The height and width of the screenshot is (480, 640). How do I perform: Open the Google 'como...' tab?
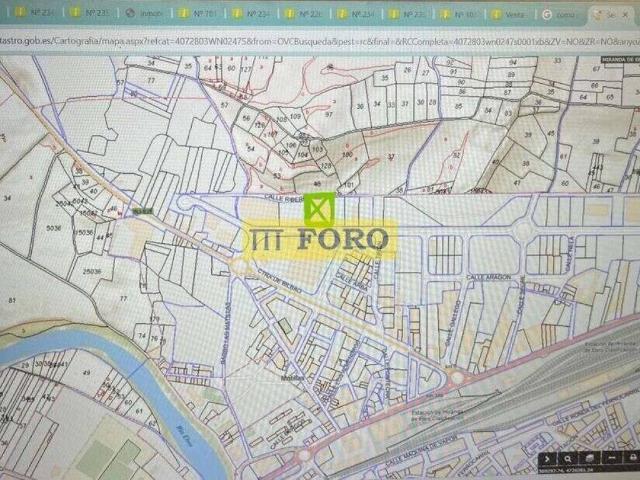560,15
